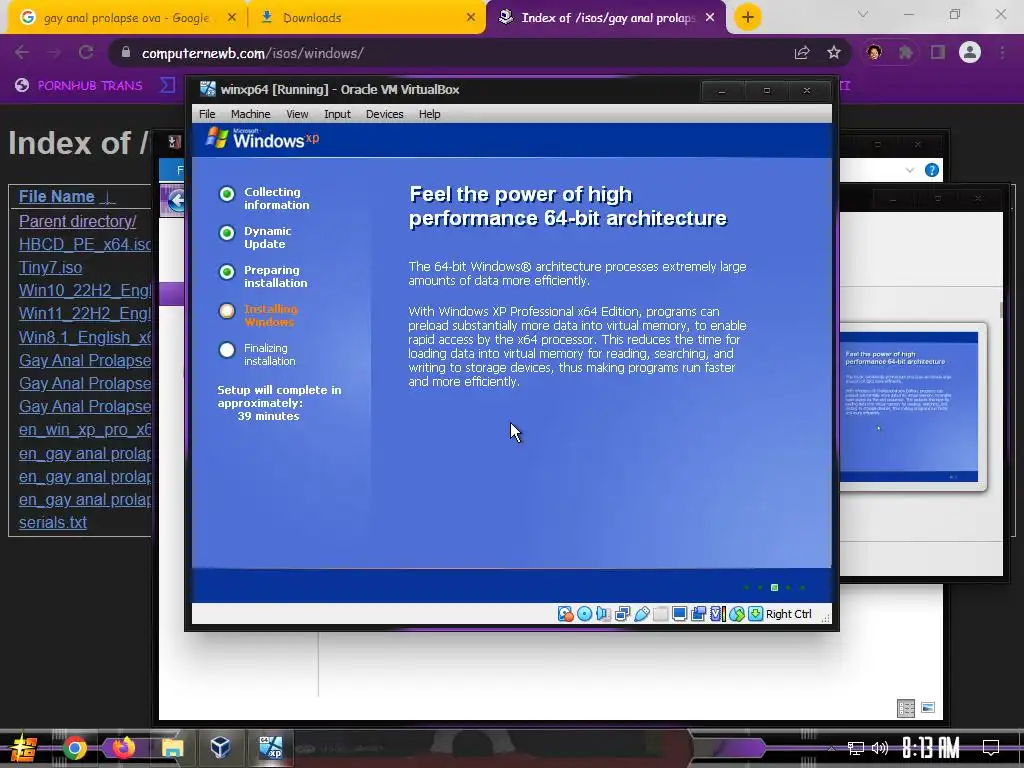The image size is (1024, 768).
Task: Click the optical drive indicator in VirtualBox status bar
Action: tap(584, 614)
